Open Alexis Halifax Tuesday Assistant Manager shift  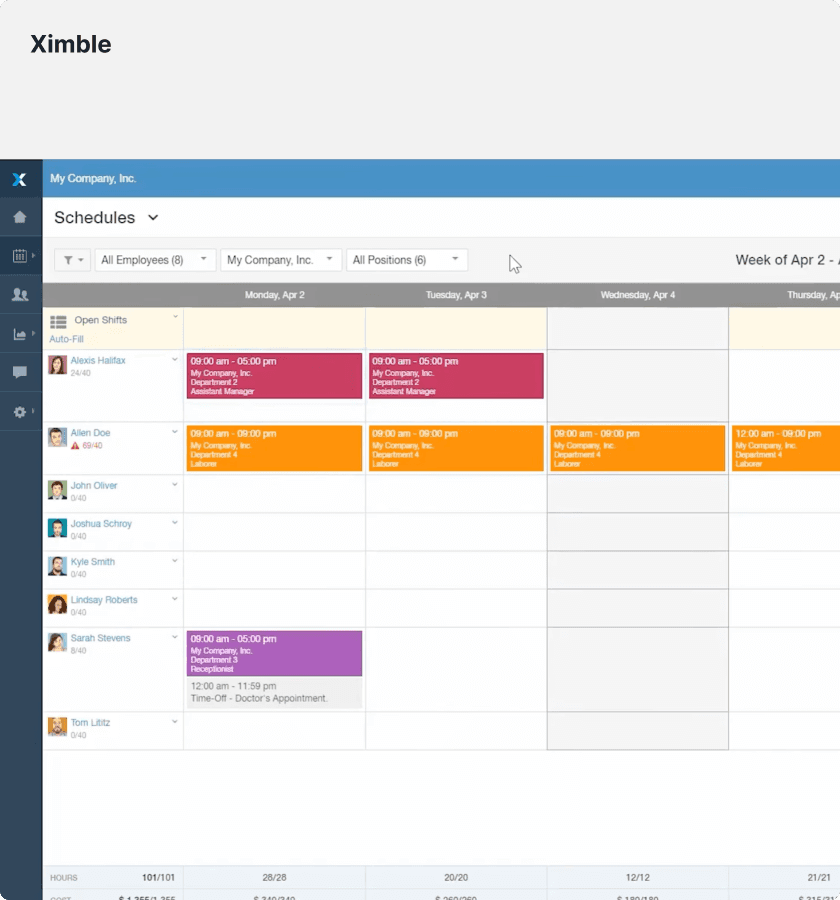[456, 376]
